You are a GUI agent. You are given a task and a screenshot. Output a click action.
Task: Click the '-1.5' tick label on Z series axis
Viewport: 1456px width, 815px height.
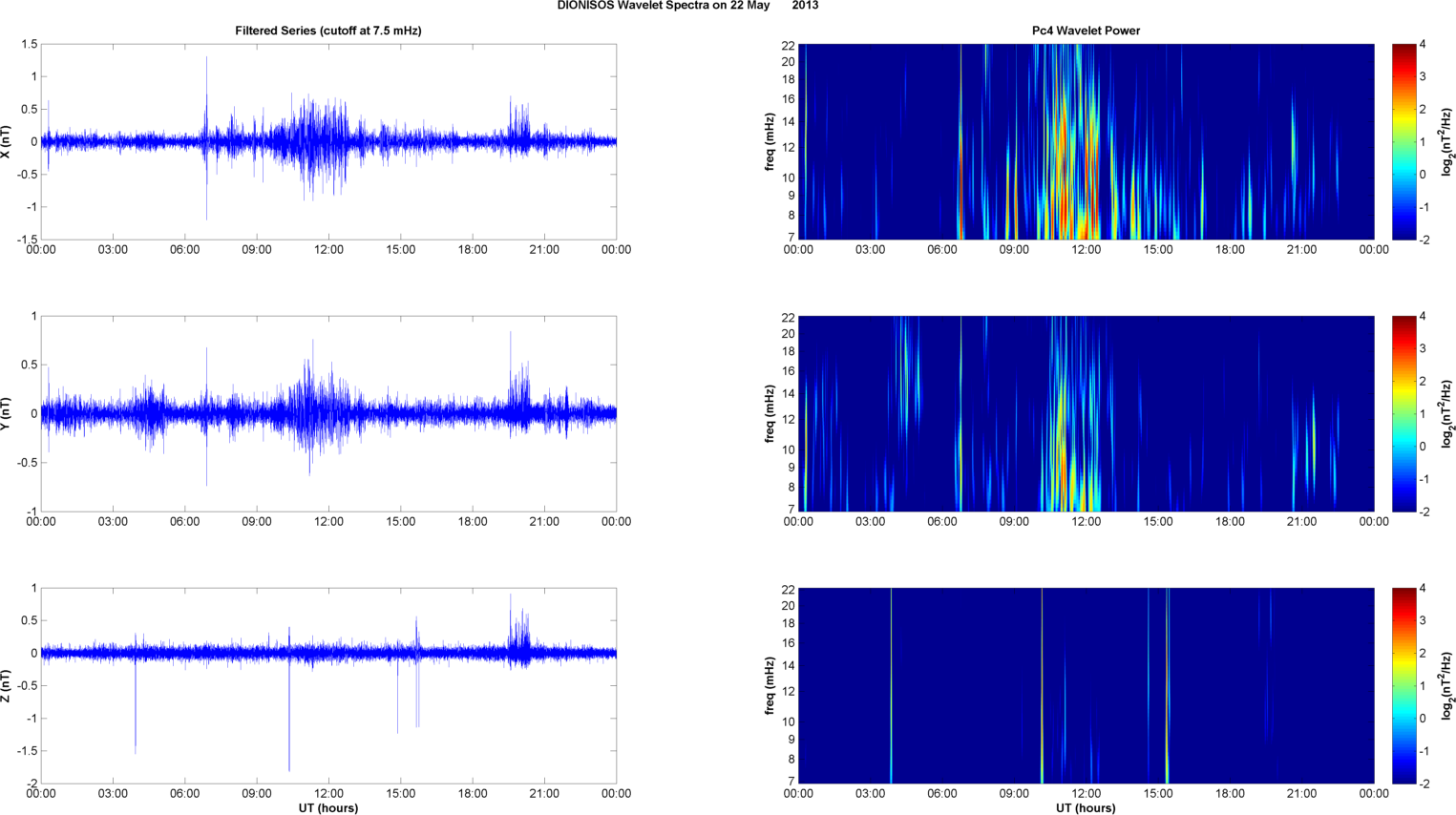[27, 751]
